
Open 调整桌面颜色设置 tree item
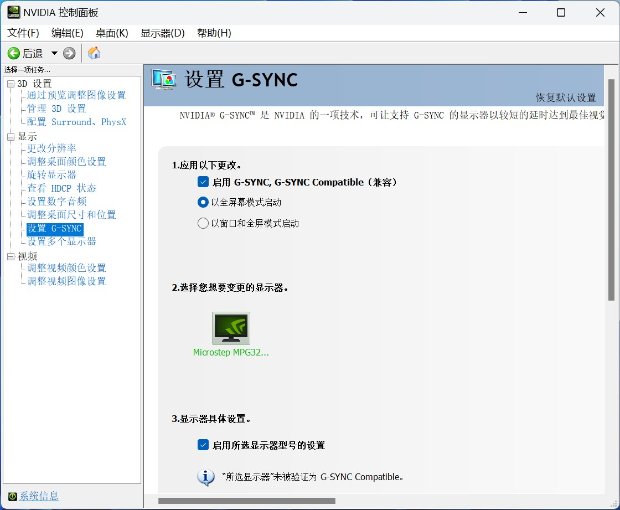pyautogui.click(x=66, y=162)
